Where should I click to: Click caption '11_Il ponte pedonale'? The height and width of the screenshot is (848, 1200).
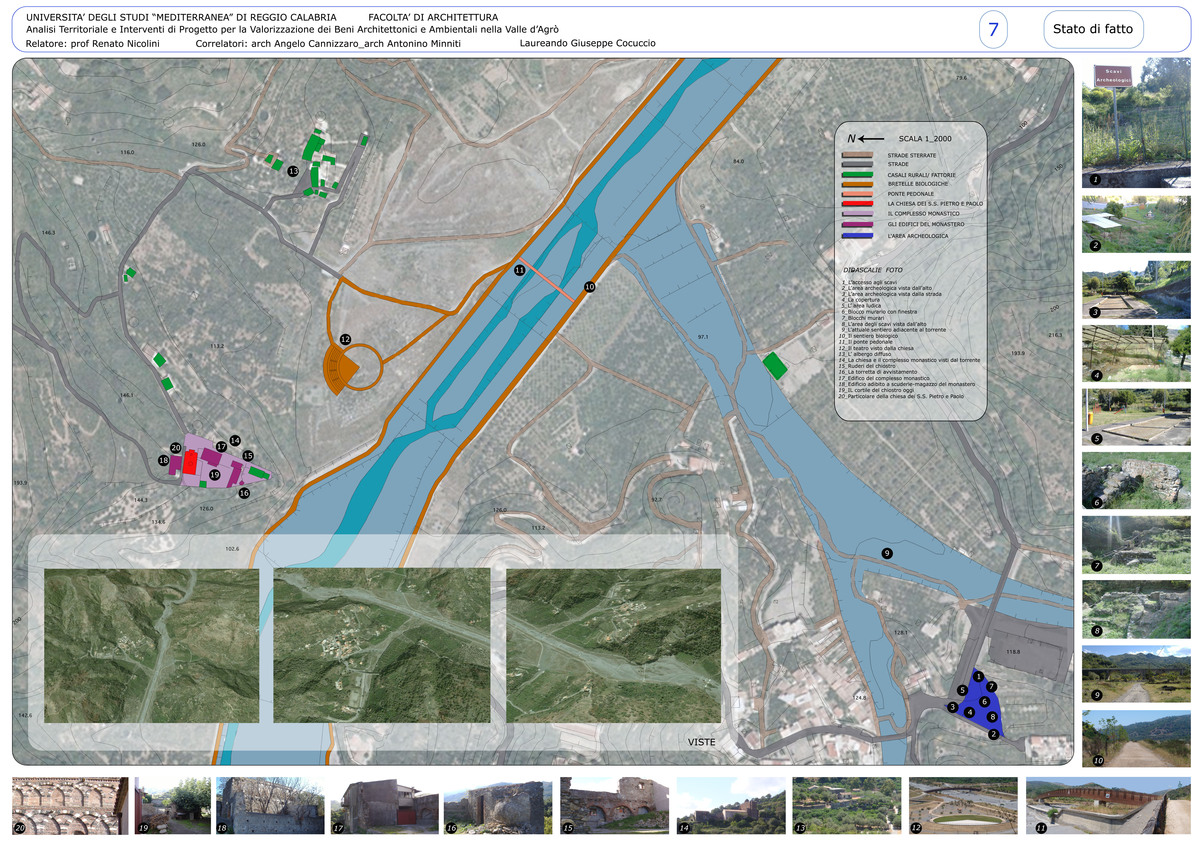click(x=866, y=342)
